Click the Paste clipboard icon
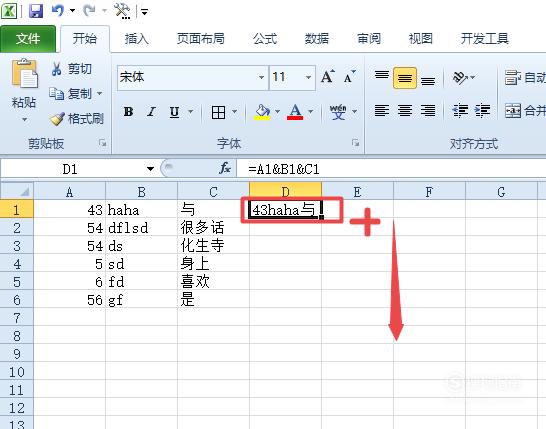The width and height of the screenshot is (546, 429). point(24,73)
